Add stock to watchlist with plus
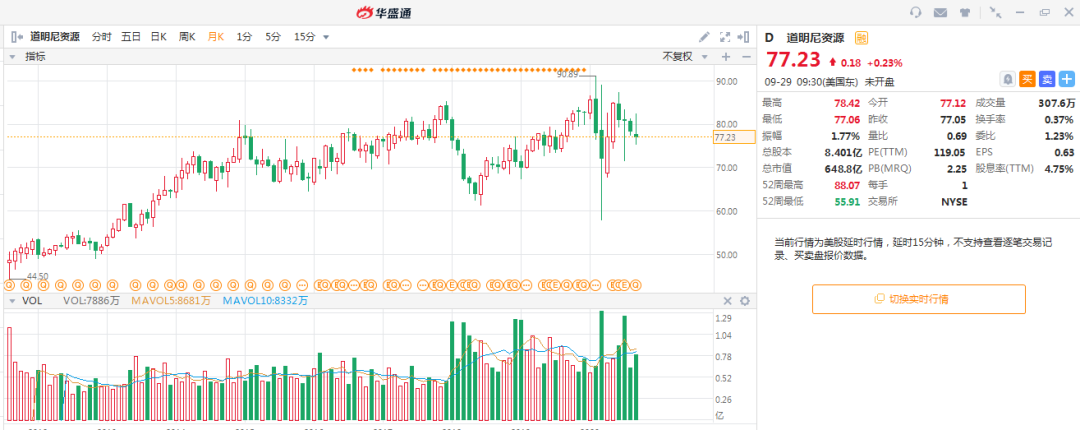This screenshot has height=430, width=1080. coord(1067,79)
